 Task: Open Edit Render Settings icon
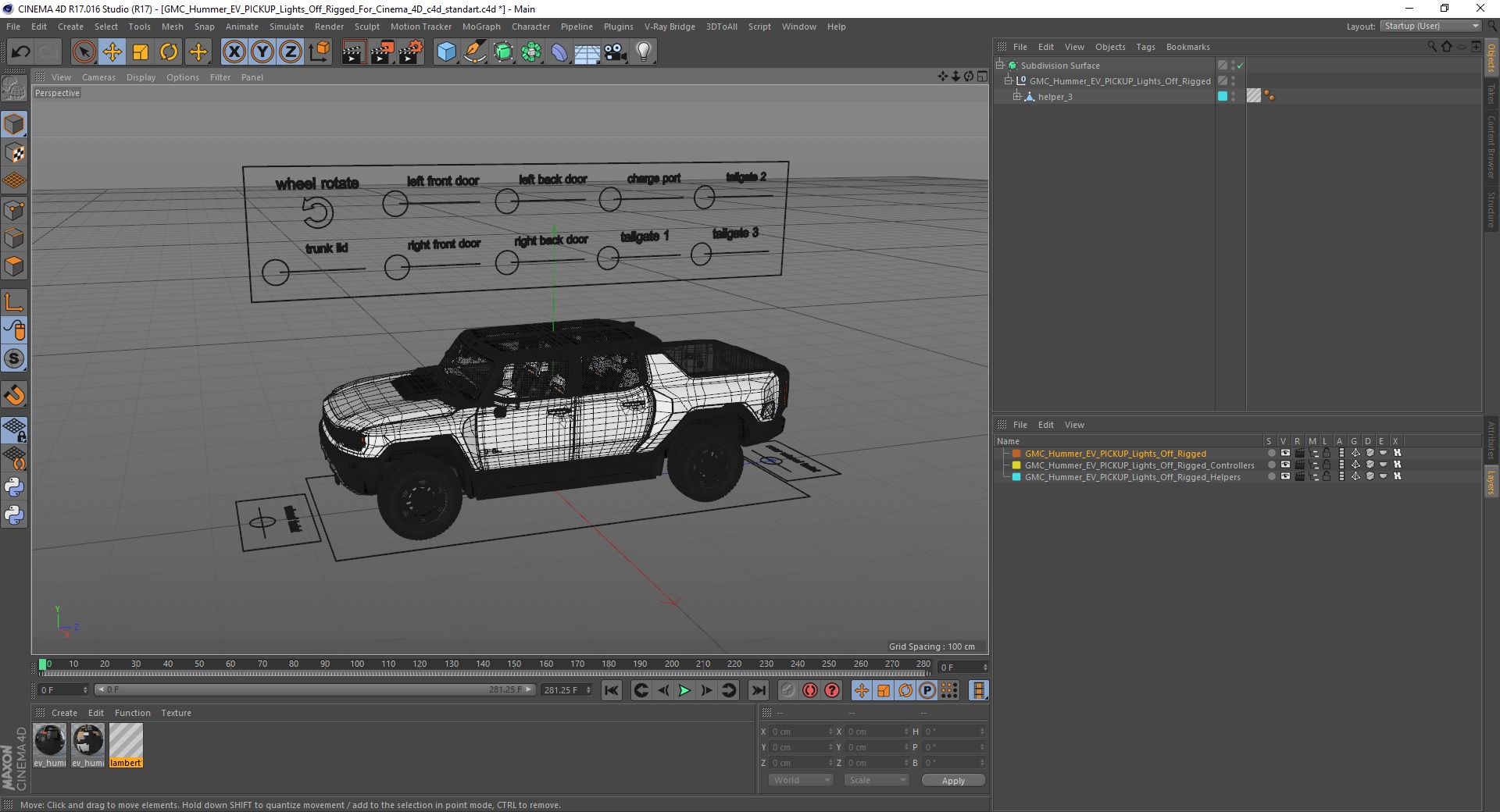[x=411, y=52]
